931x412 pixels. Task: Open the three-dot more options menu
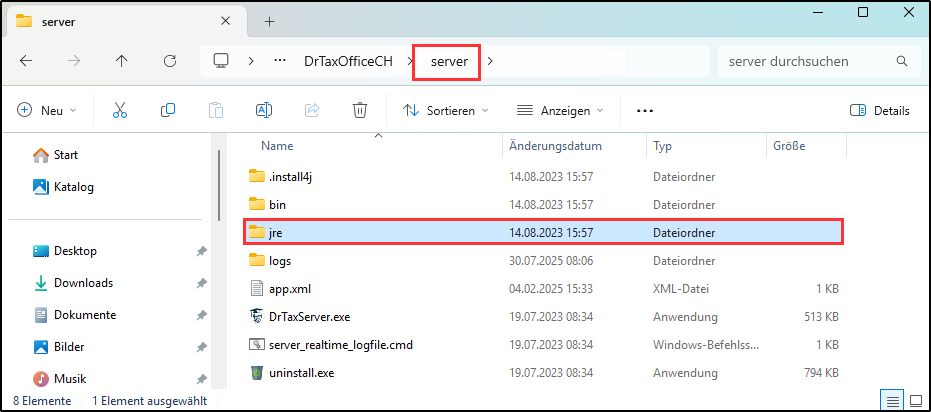pos(645,111)
